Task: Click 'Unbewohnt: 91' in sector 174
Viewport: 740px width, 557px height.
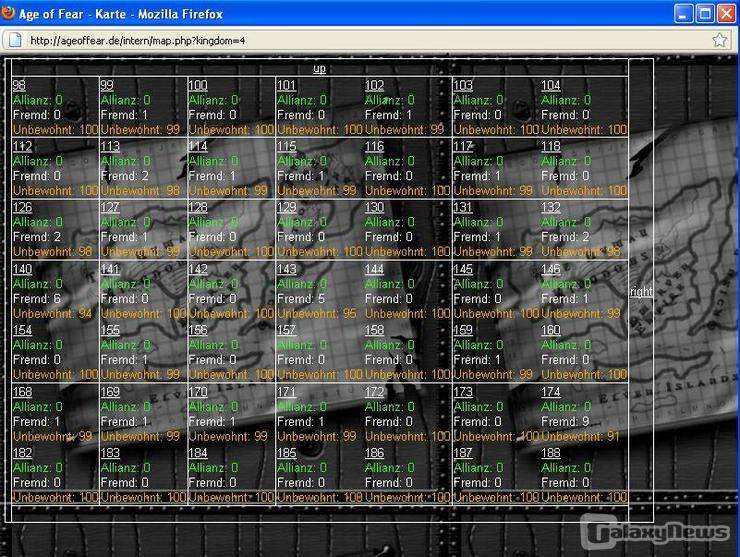Action: (x=580, y=436)
